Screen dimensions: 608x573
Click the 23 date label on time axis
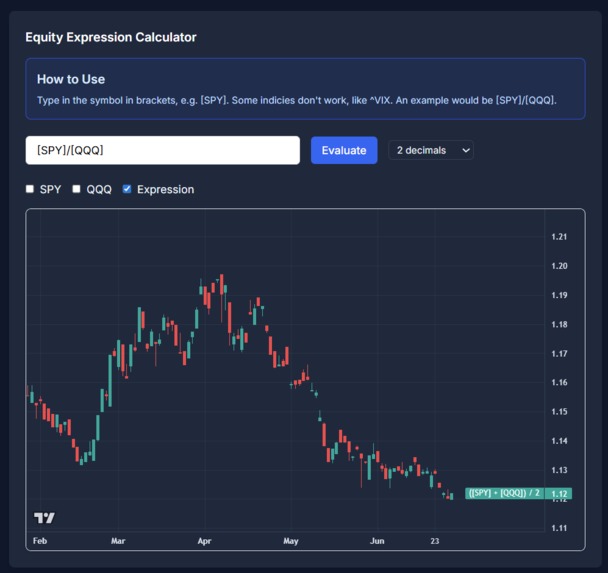(435, 541)
